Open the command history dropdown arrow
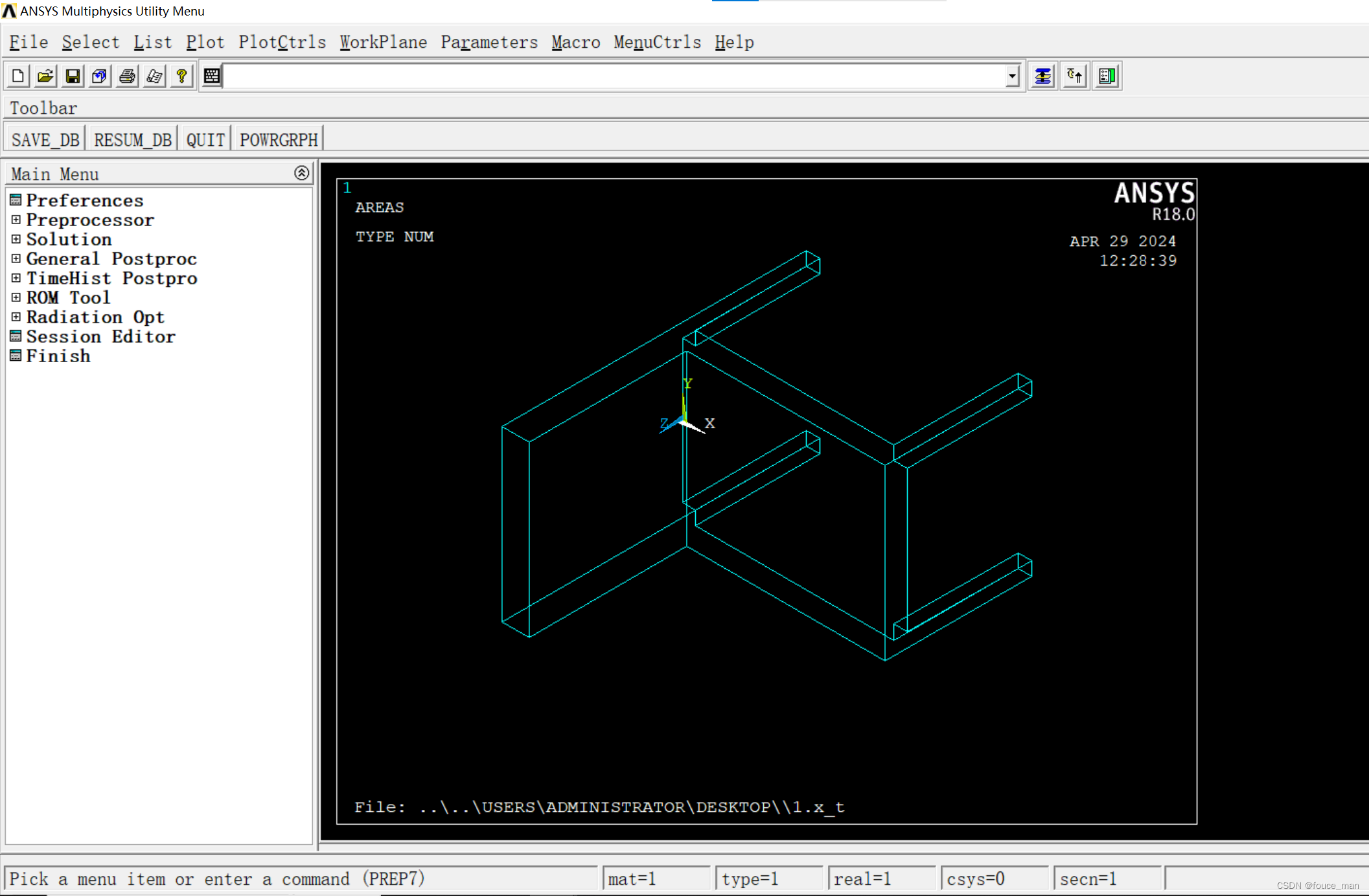The image size is (1369, 896). [1011, 75]
